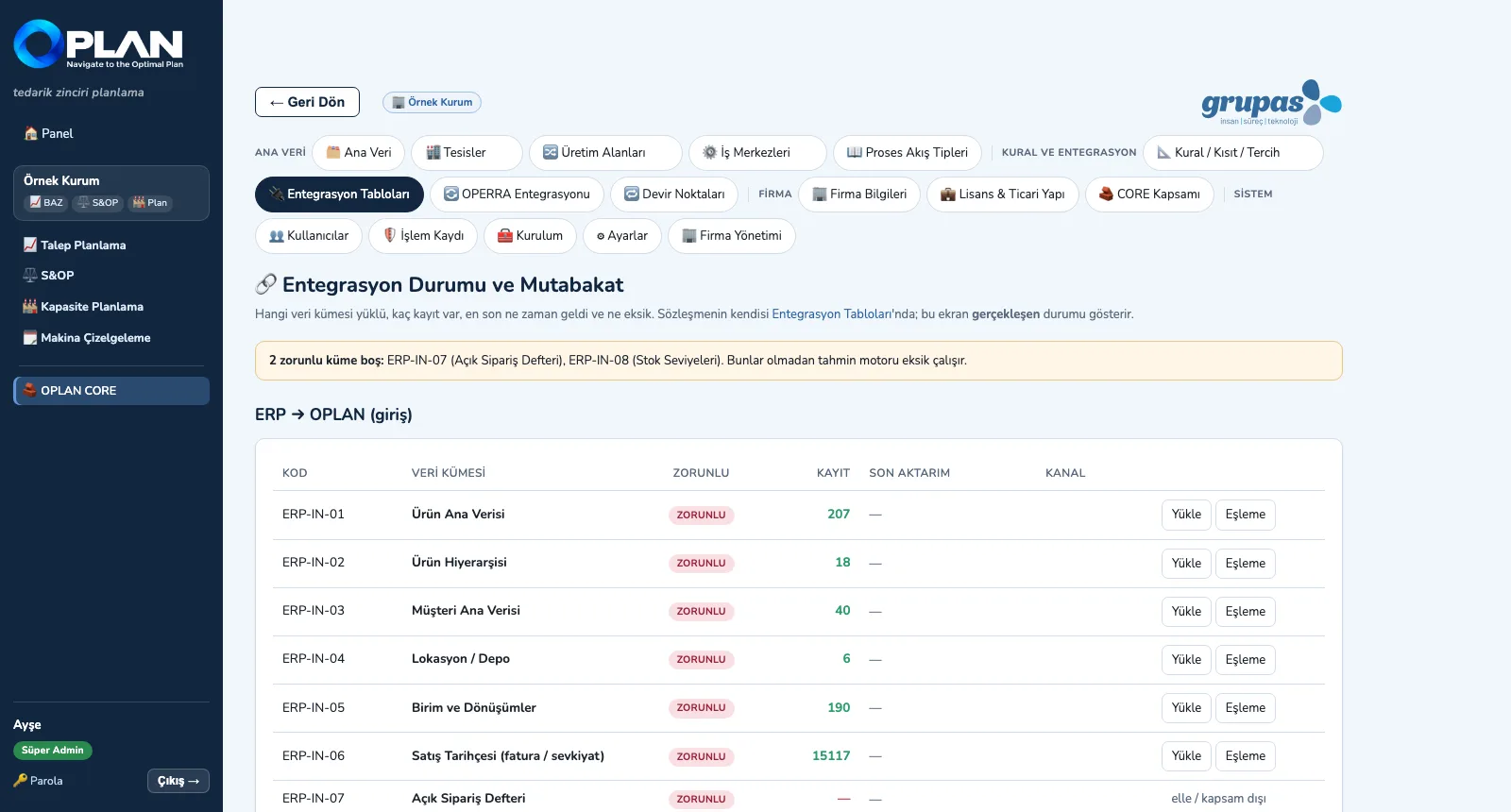Click the Ana Veri folder icon

(x=333, y=152)
